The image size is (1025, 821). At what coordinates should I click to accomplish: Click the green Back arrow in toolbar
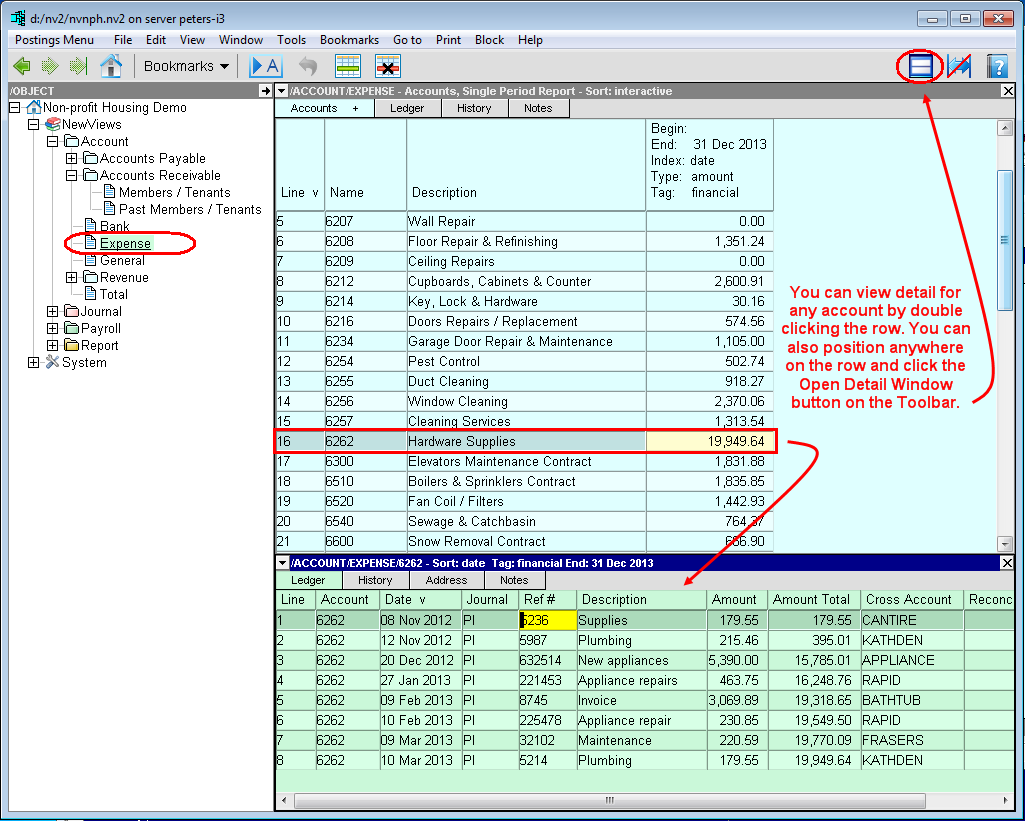coord(22,66)
